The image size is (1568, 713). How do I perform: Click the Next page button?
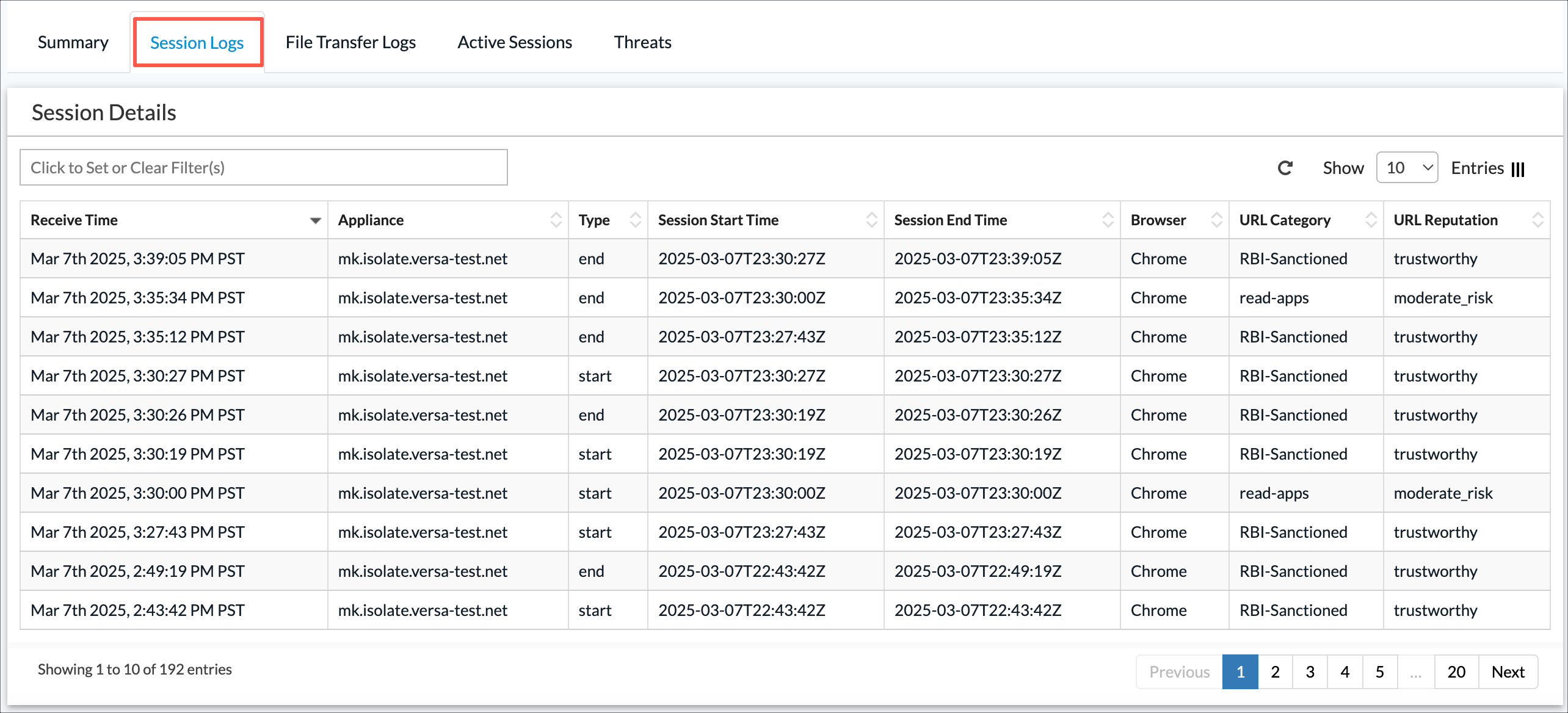pyautogui.click(x=1508, y=671)
